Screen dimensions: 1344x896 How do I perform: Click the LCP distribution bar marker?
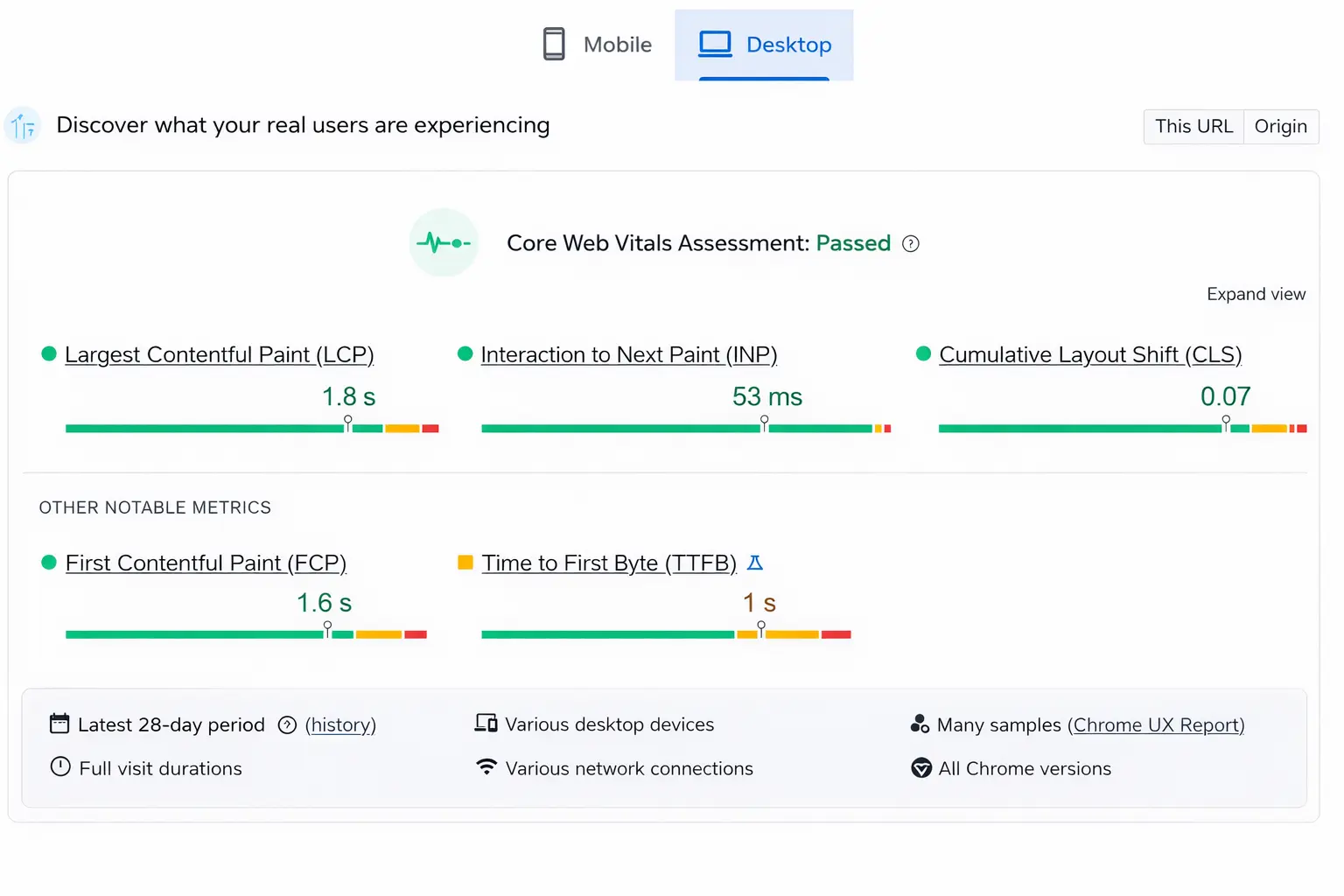click(x=348, y=423)
